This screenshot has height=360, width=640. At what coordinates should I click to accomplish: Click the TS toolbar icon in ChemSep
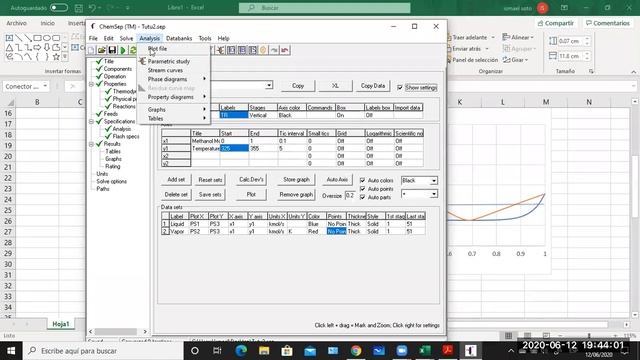253,50
